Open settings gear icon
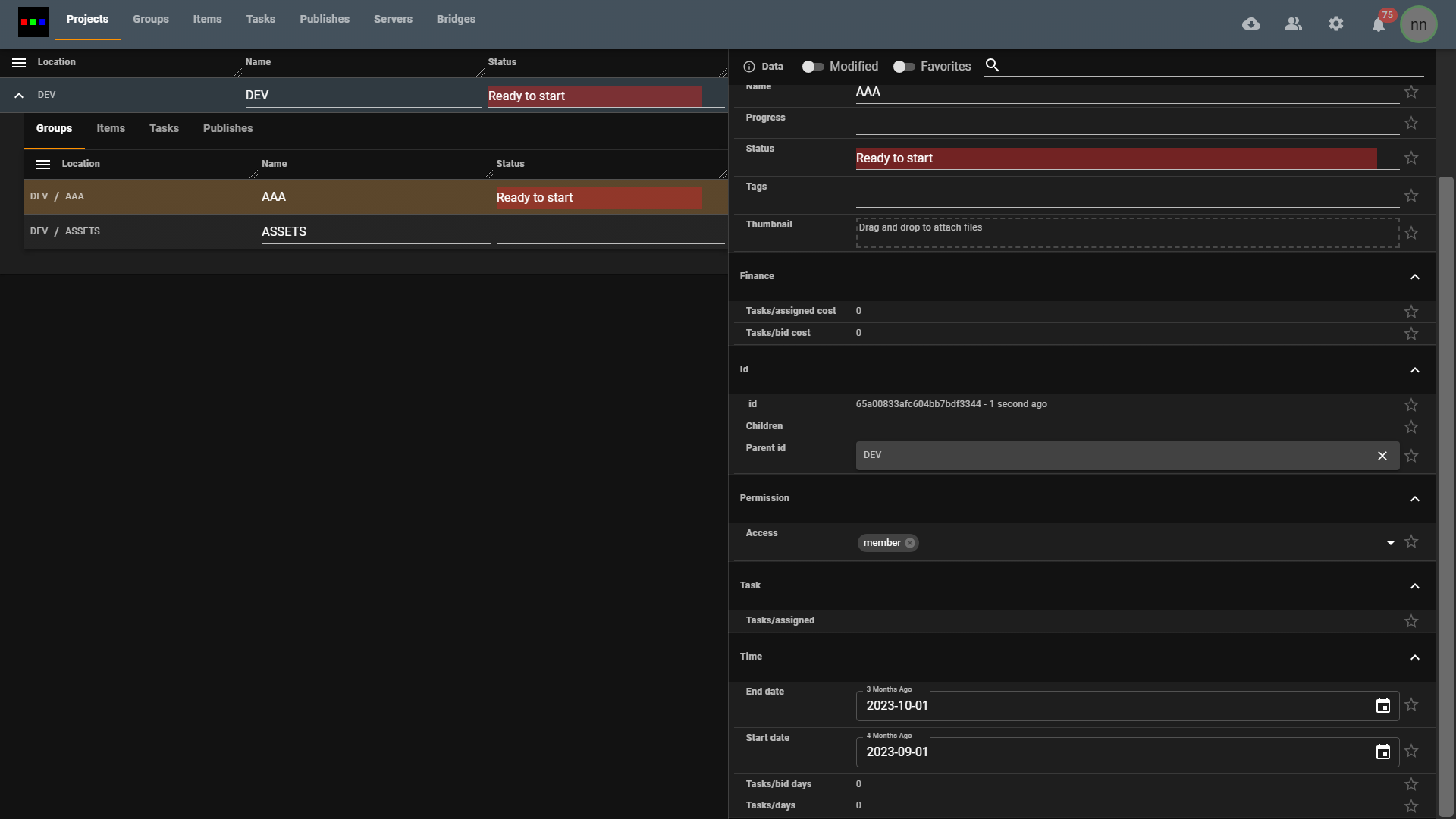 (1336, 24)
